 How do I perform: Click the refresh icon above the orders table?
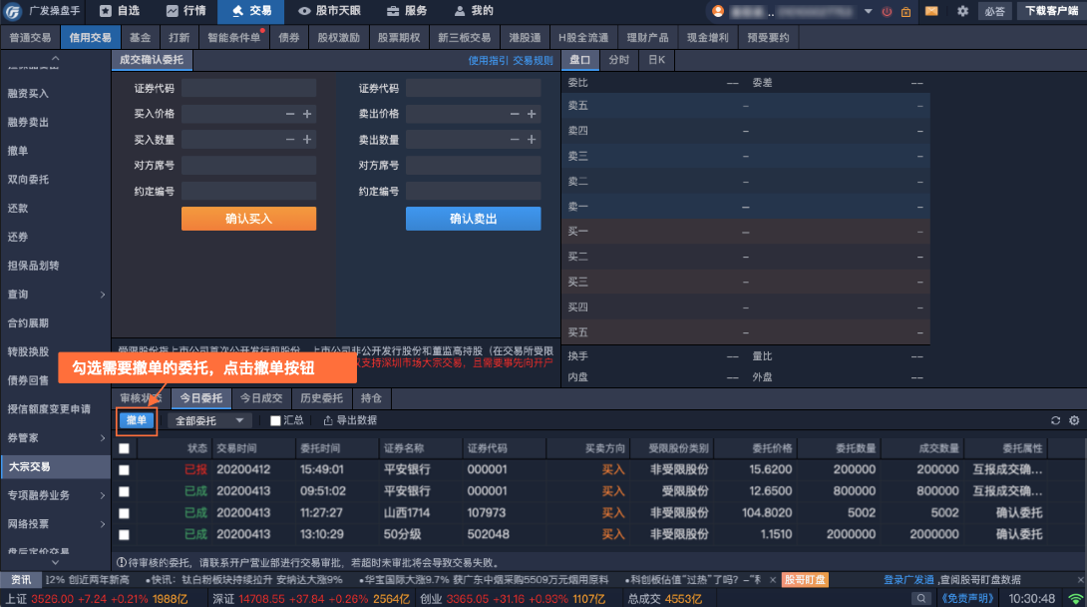pos(1055,420)
